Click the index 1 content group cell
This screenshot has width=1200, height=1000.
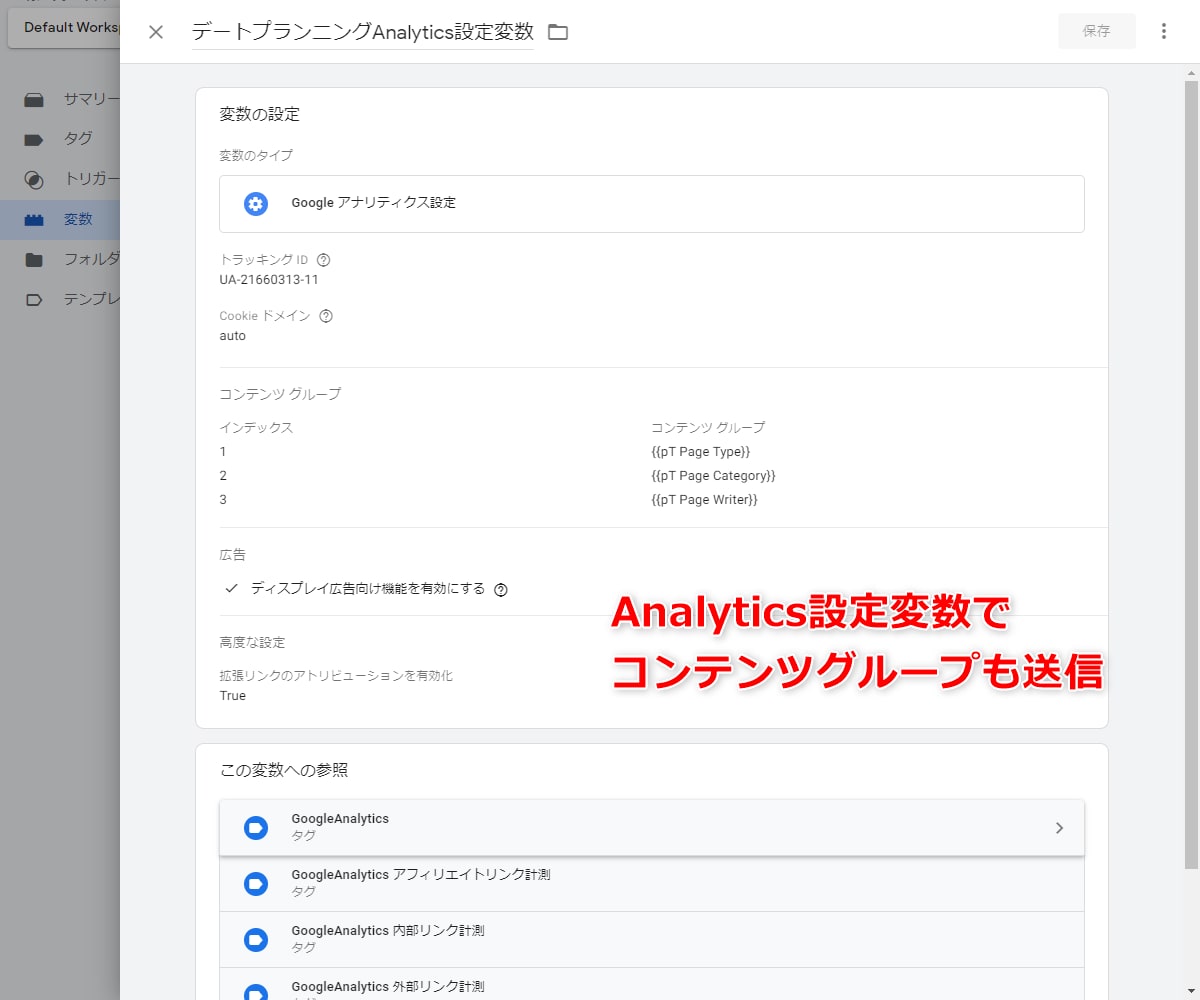(223, 452)
